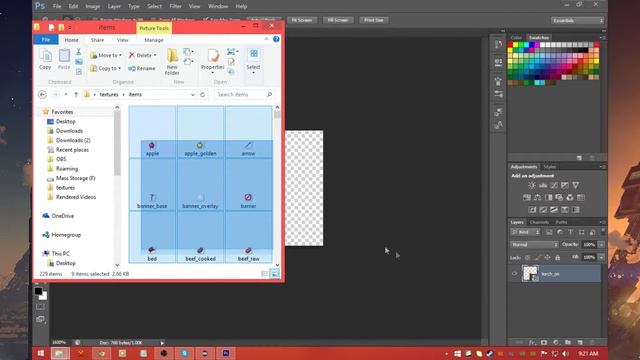640x360 pixels.
Task: Add a Levels adjustment layer
Action: (543, 185)
